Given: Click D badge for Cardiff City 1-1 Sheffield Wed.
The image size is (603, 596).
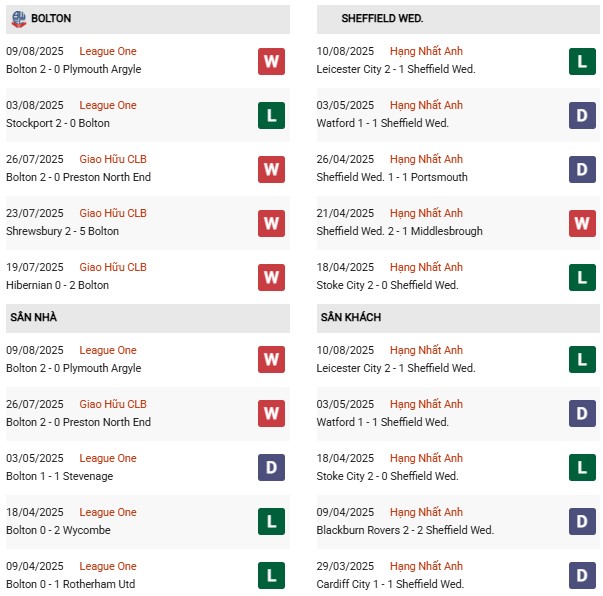Looking at the screenshot, I should (582, 576).
